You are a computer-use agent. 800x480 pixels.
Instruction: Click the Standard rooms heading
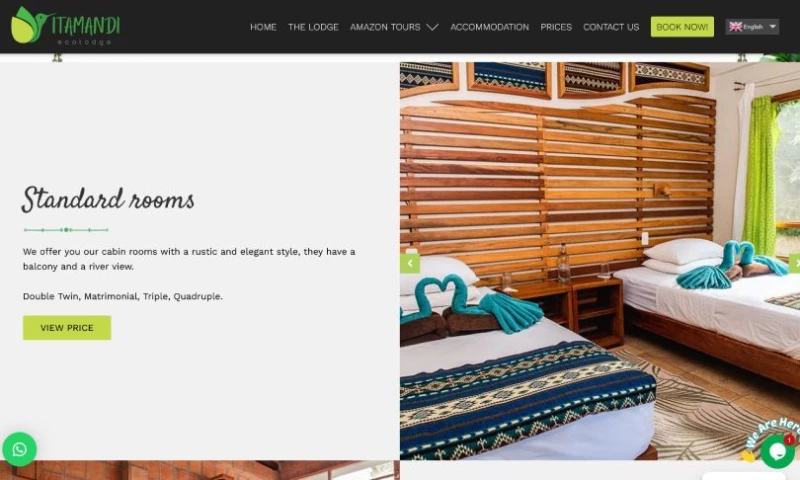[x=108, y=199]
